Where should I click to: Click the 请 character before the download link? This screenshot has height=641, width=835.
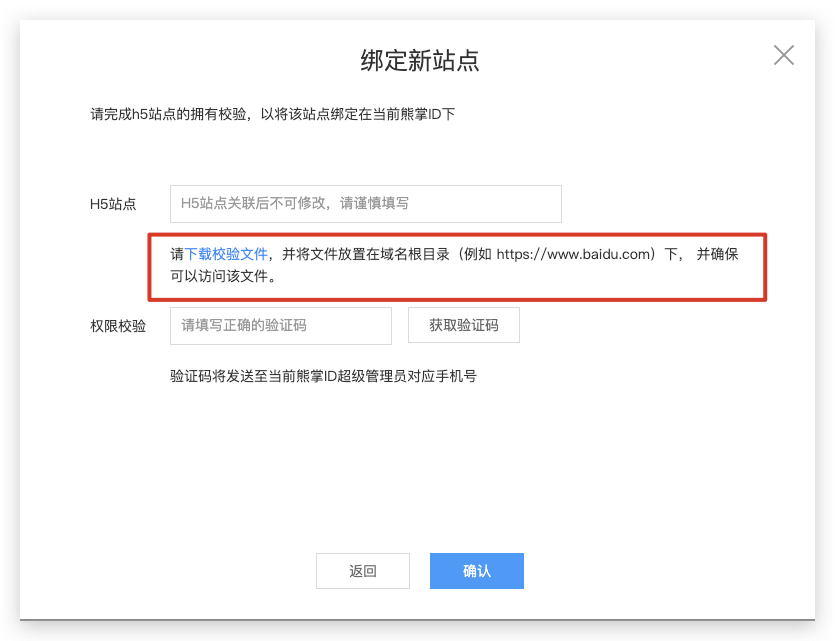click(177, 254)
